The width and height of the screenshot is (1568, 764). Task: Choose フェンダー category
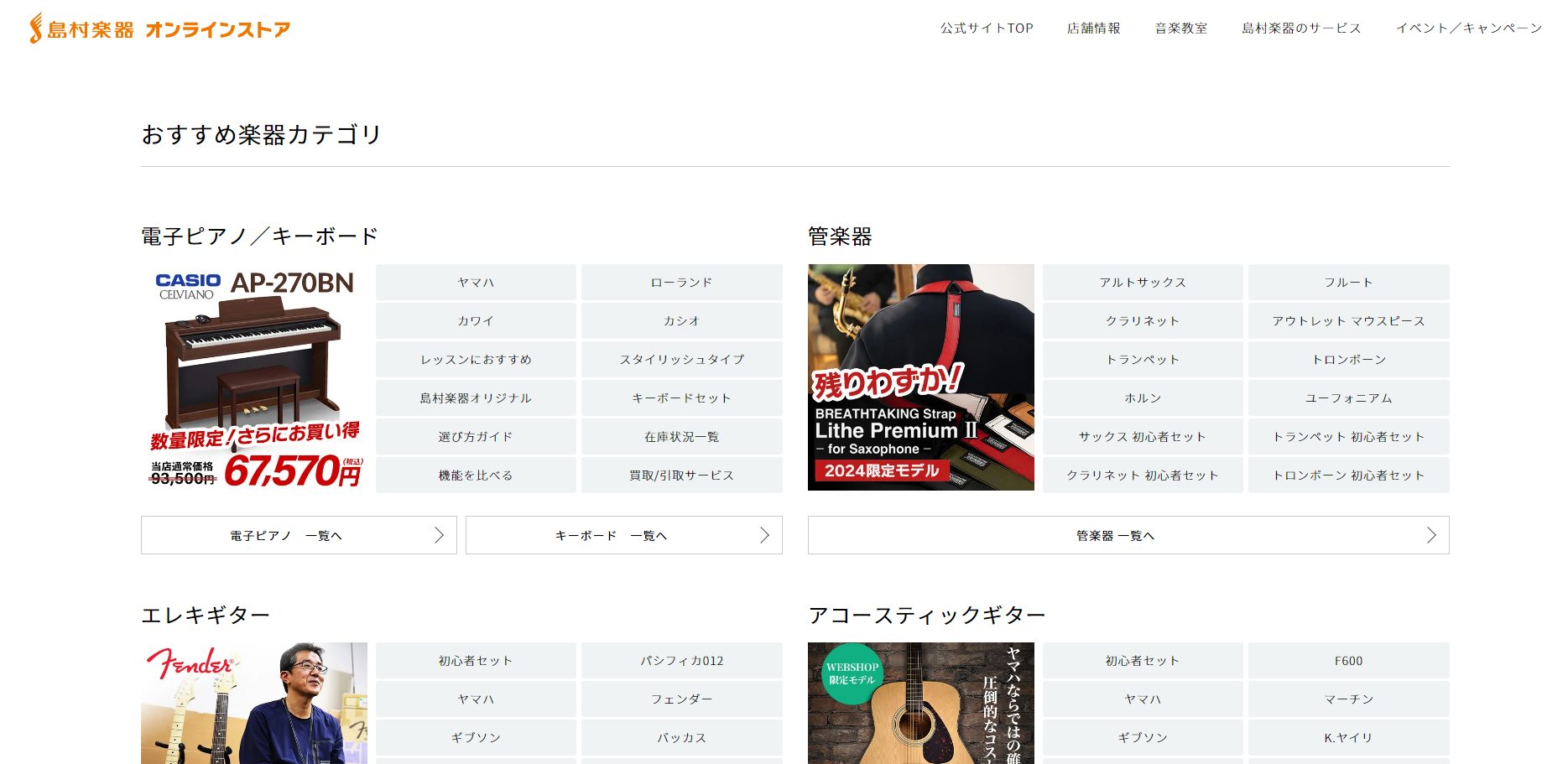click(x=682, y=699)
